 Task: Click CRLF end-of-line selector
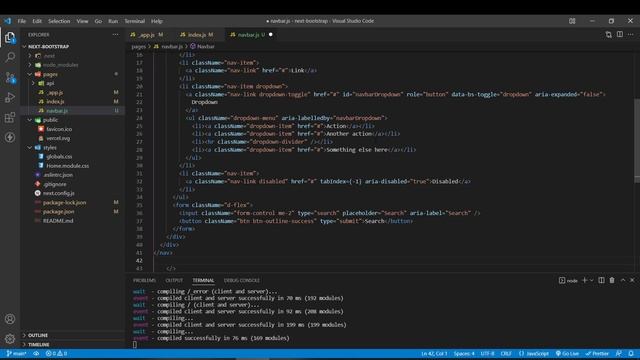[506, 353]
